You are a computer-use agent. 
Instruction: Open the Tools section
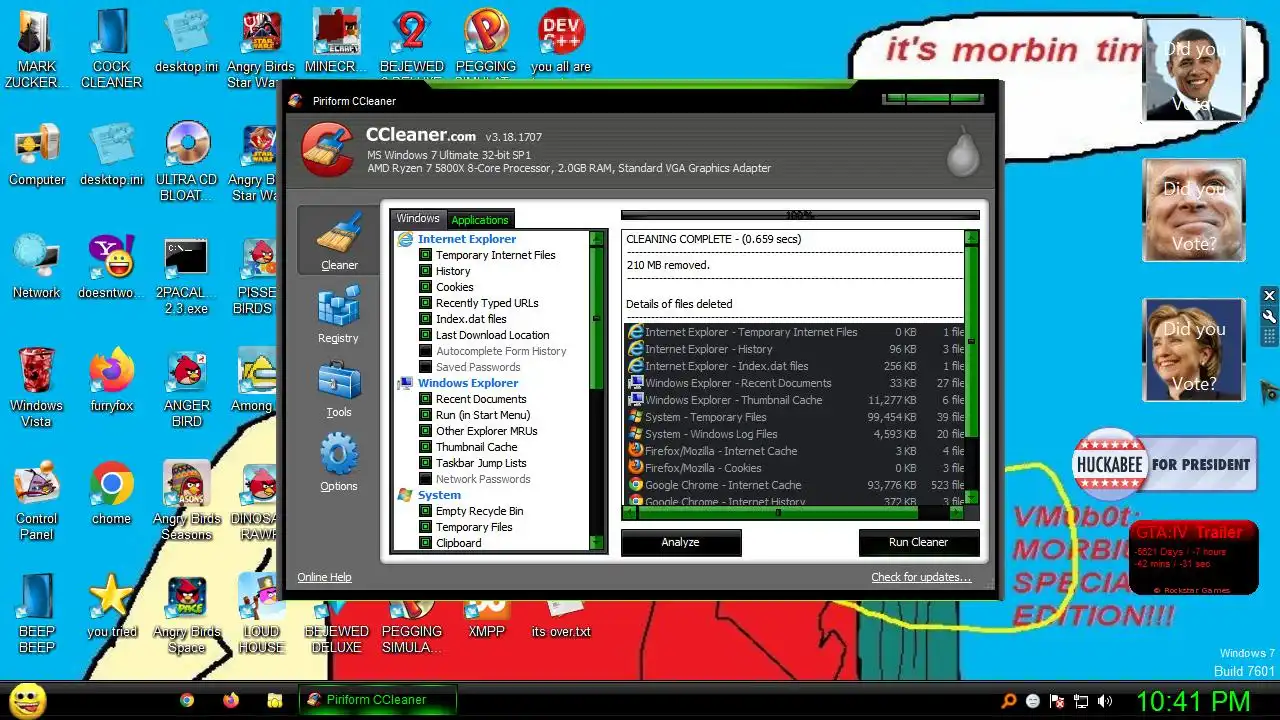click(338, 389)
